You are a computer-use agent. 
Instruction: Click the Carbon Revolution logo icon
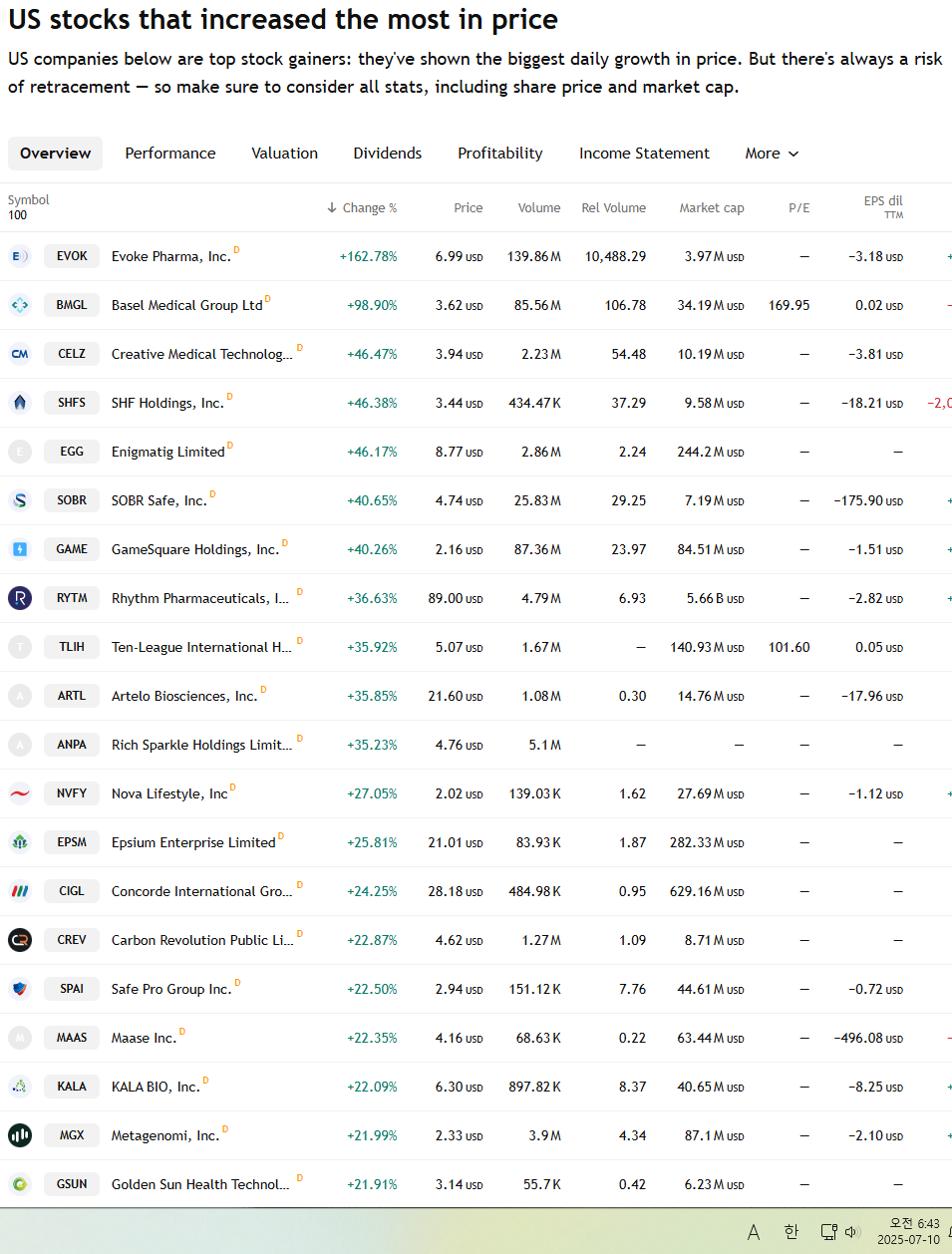[20, 940]
